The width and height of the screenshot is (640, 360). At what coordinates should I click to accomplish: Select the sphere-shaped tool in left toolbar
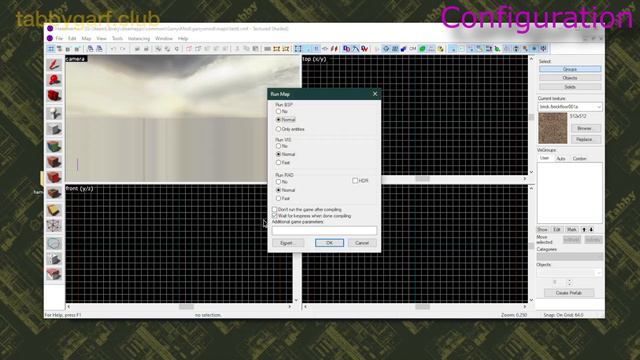54,243
